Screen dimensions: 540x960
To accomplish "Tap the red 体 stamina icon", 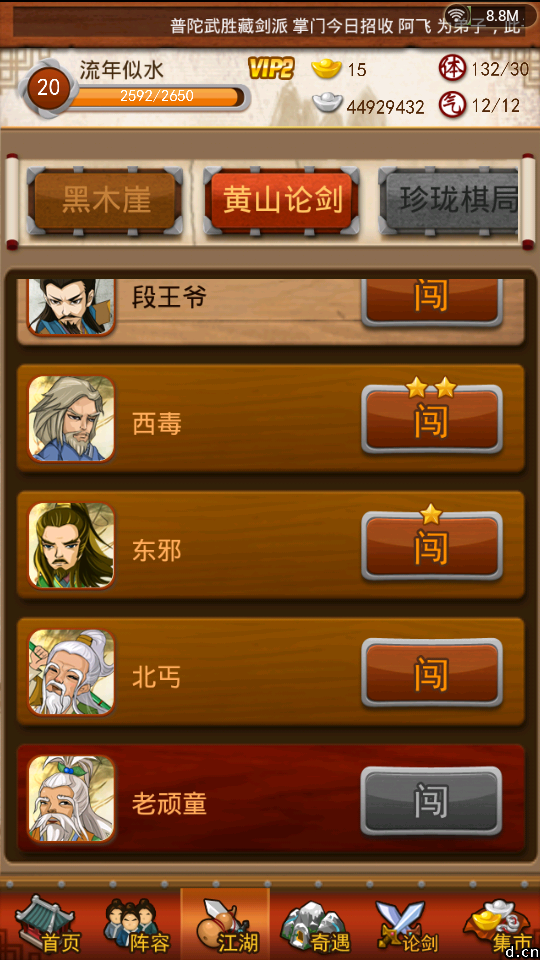I will point(452,68).
